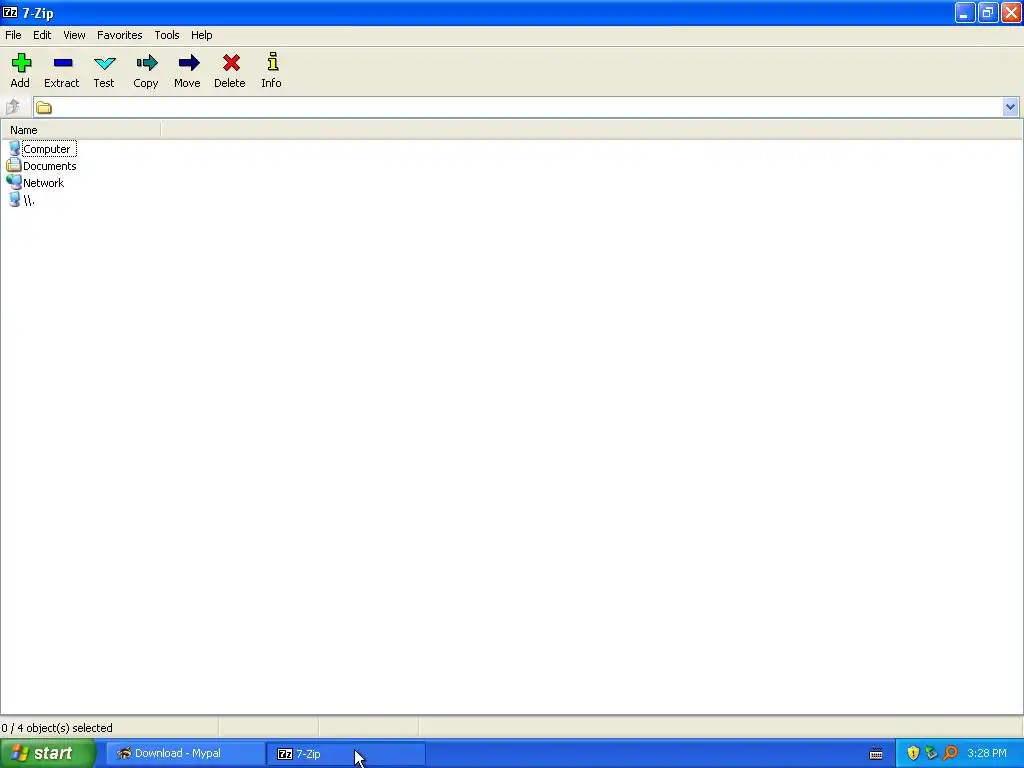Open the View menu
Image resolution: width=1024 pixels, height=768 pixels.
click(74, 35)
